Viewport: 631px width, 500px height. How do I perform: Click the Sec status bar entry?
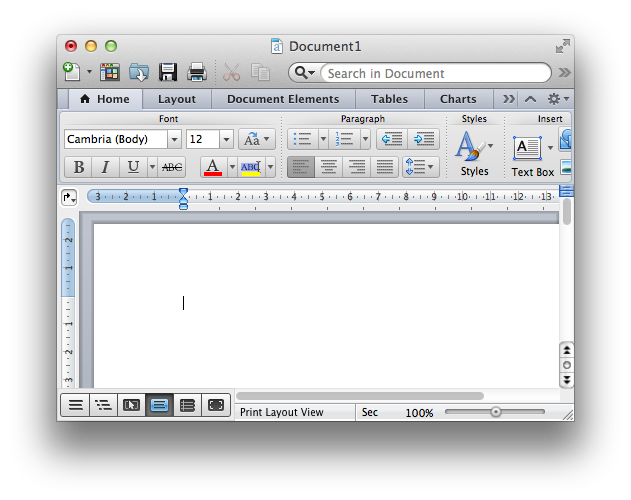(369, 412)
